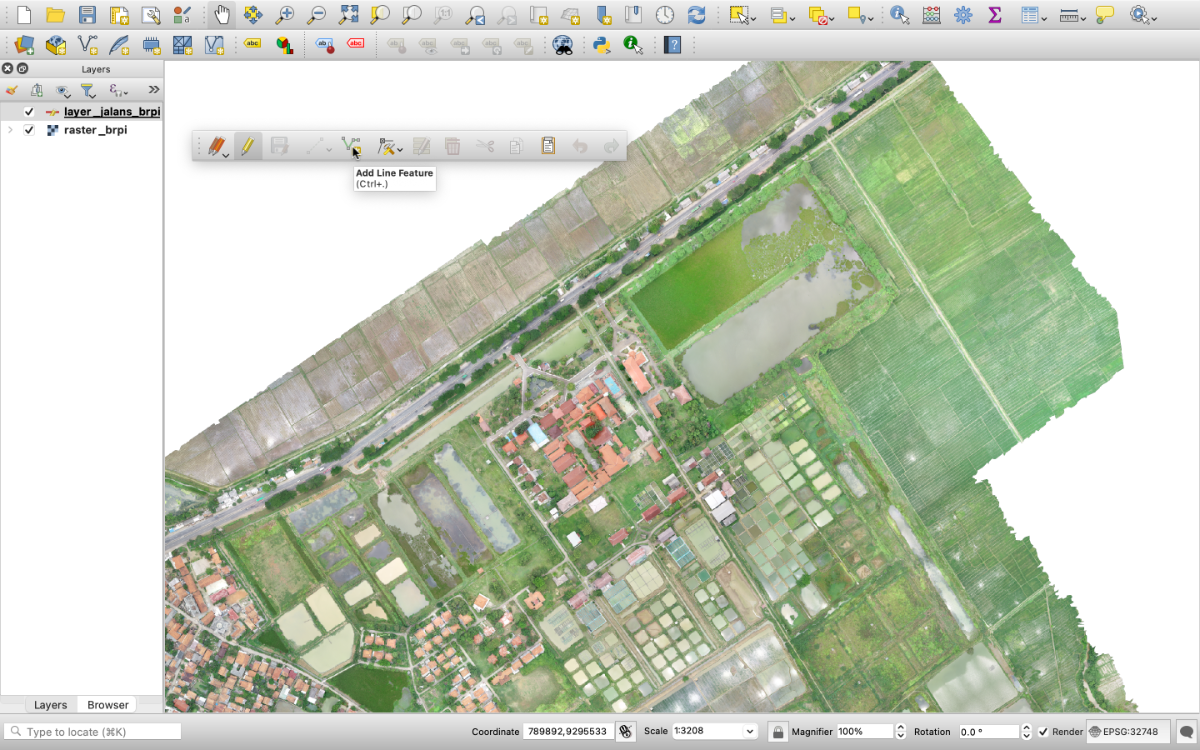
Task: Open the vertex tool dropdown arrow
Action: (x=400, y=152)
